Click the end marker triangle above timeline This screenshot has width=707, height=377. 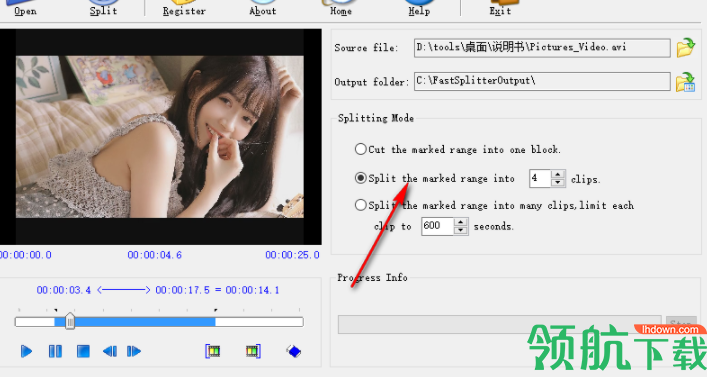point(216,310)
